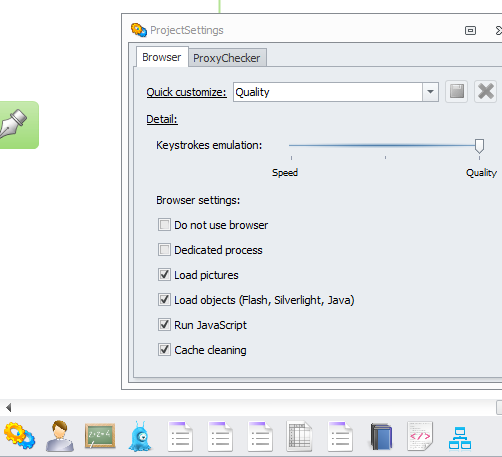Image resolution: width=502 pixels, height=457 pixels.
Task: Open the table spreadsheet document icon
Action: point(300,436)
